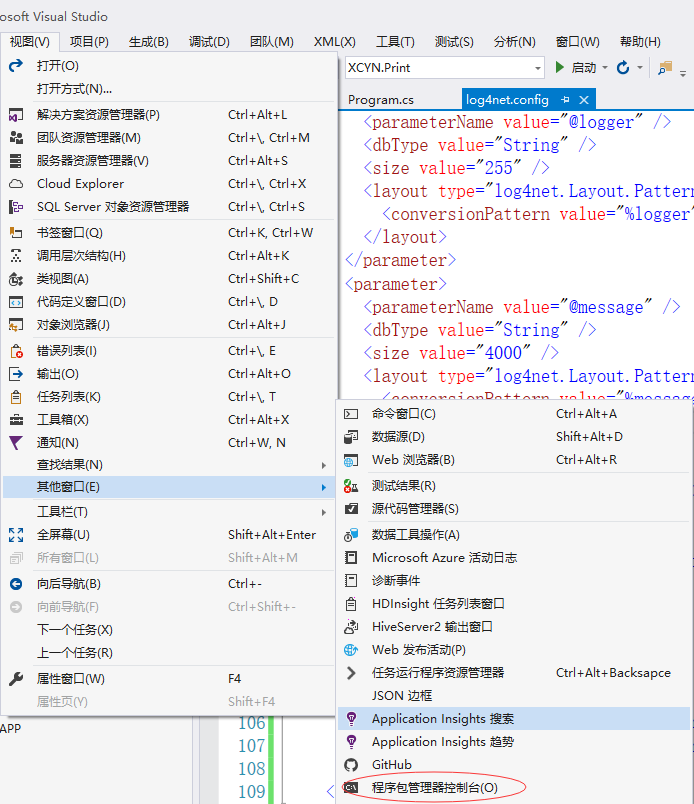Click the Properties window wrench icon
Image resolution: width=694 pixels, height=804 pixels.
(16, 679)
